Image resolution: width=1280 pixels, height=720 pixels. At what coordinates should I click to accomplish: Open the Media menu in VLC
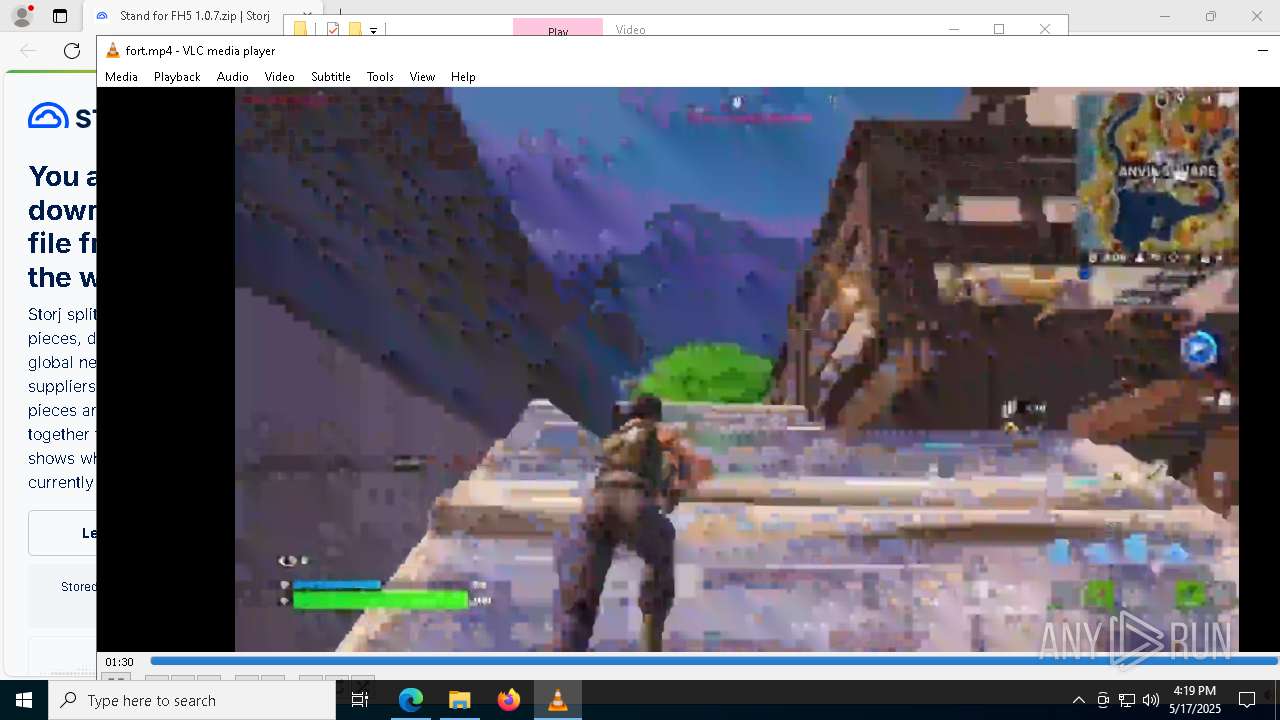pos(121,77)
